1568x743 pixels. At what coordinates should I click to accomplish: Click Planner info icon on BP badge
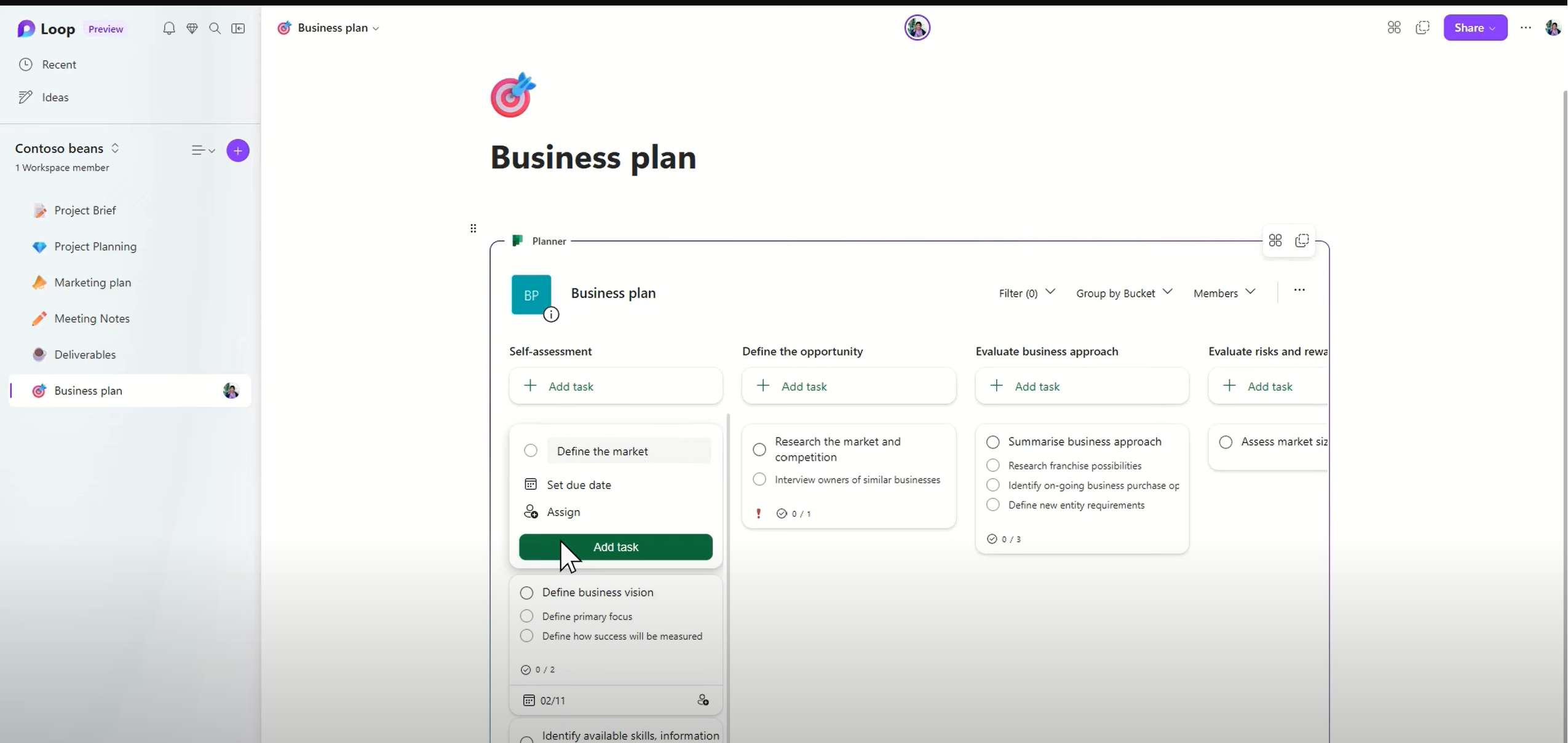tap(551, 315)
